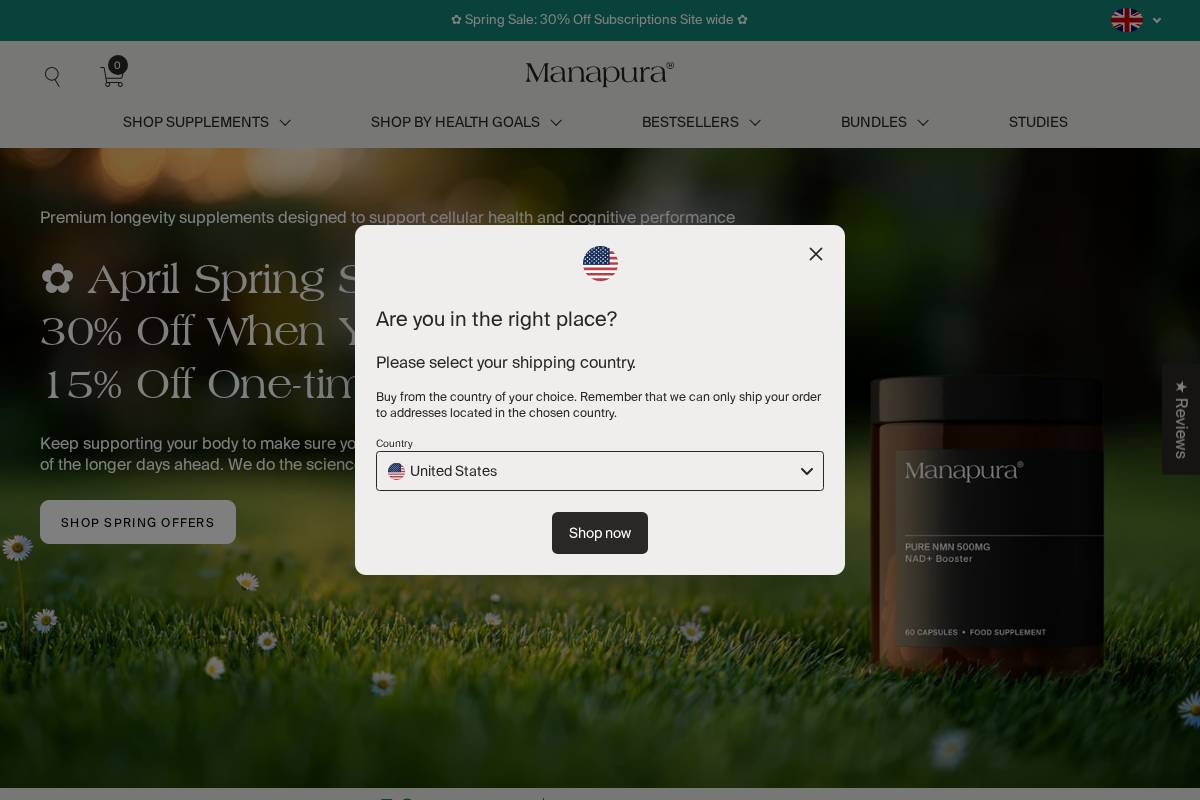Click the 'Premium longevity supplements' tagline text

point(387,218)
